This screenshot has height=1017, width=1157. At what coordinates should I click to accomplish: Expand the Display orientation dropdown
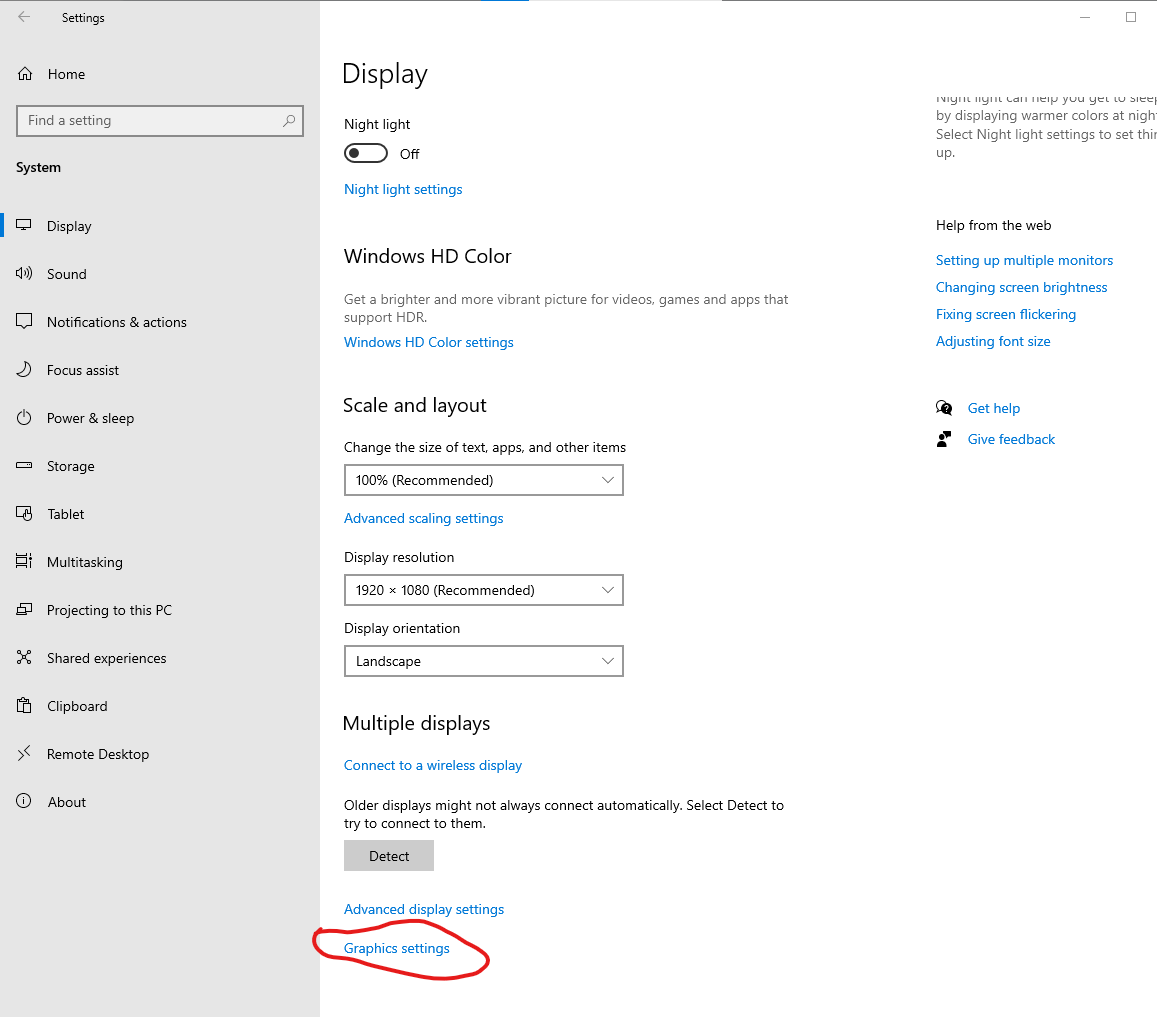click(x=483, y=661)
